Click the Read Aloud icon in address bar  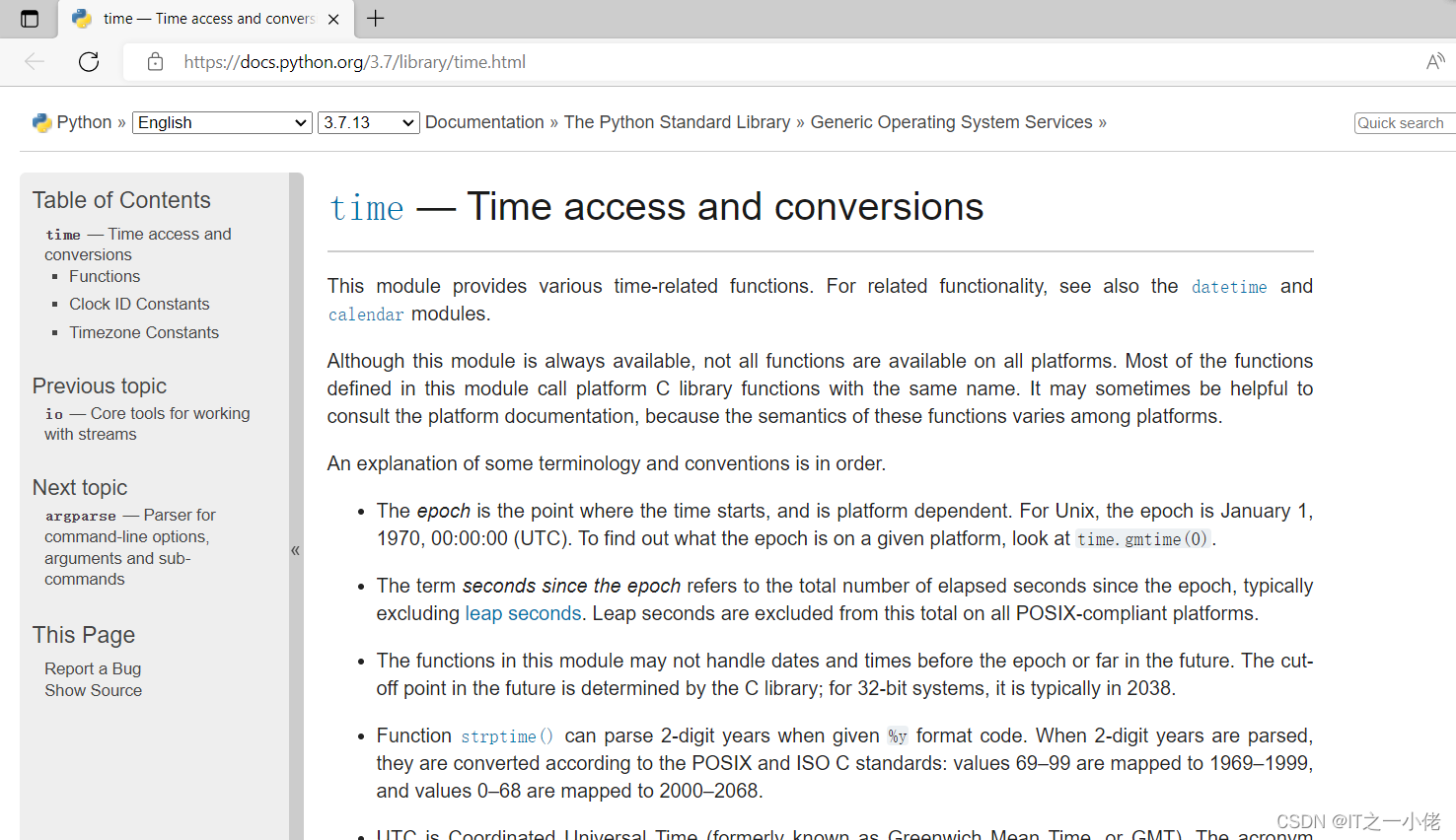click(1435, 62)
